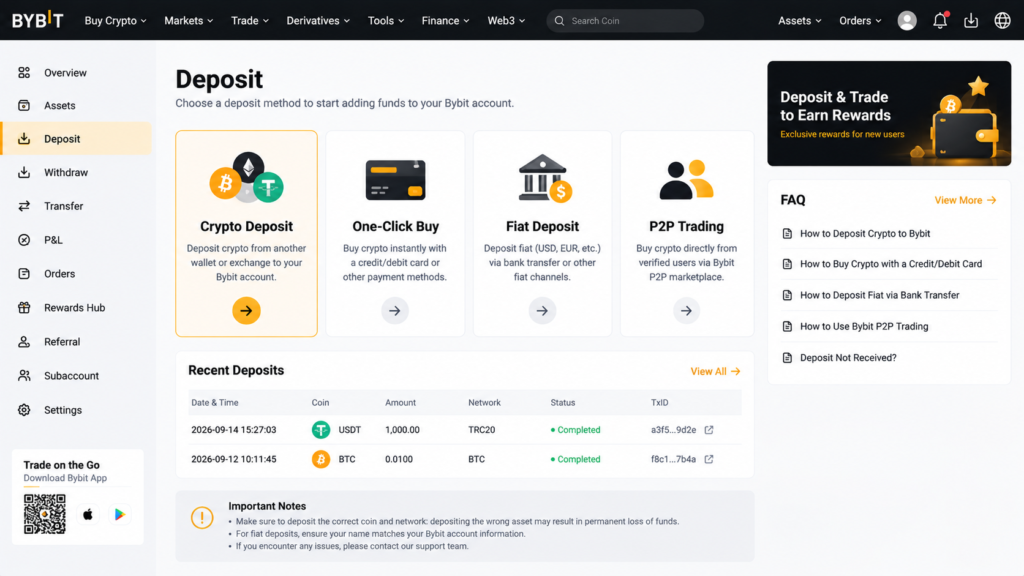The height and width of the screenshot is (576, 1024).
Task: Click the Withdraw icon in sidebar
Action: point(24,172)
